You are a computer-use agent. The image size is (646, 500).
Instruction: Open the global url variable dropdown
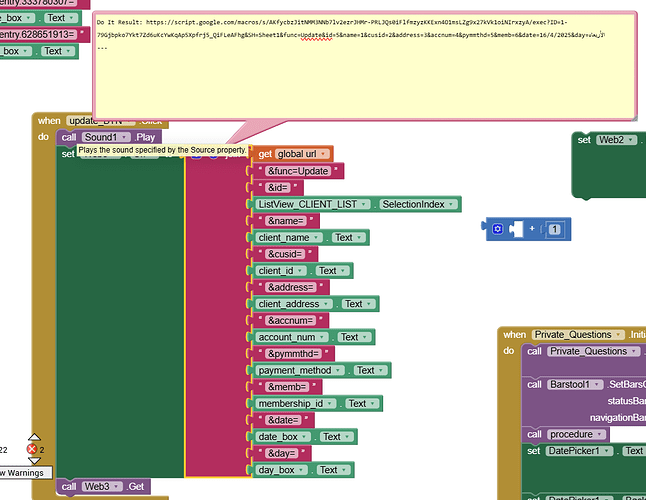(x=323, y=154)
